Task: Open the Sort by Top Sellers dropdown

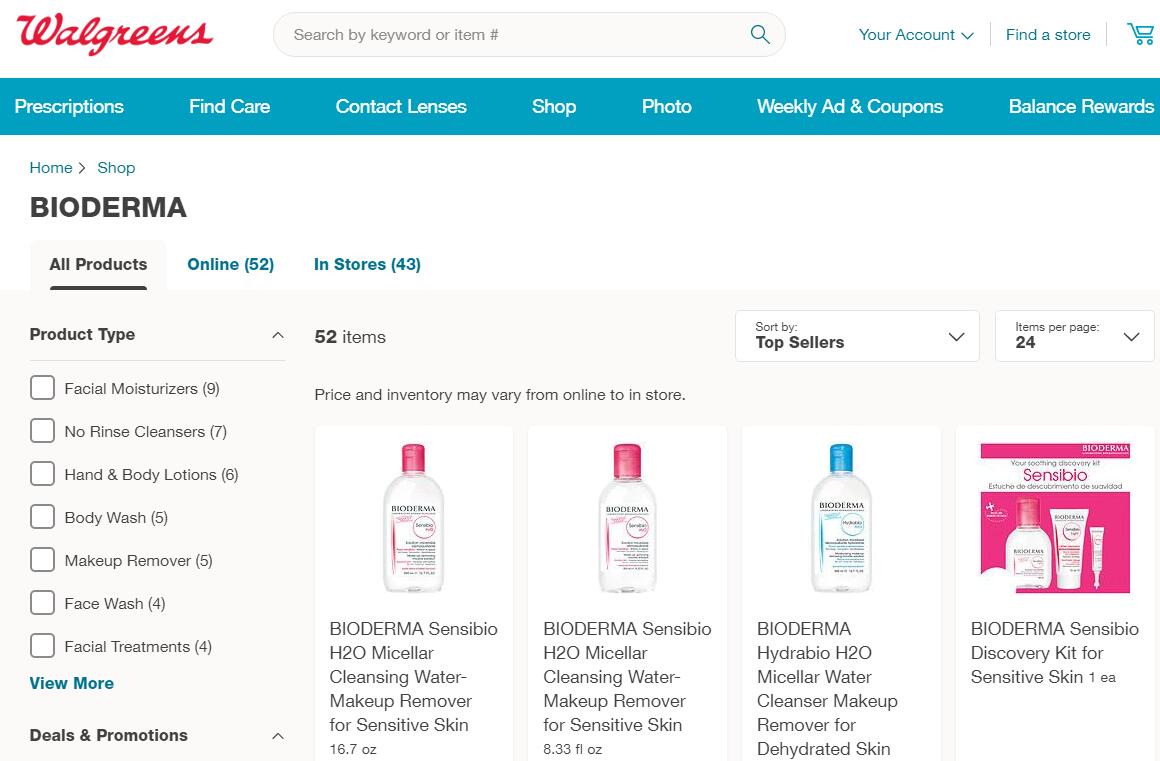Action: (857, 336)
